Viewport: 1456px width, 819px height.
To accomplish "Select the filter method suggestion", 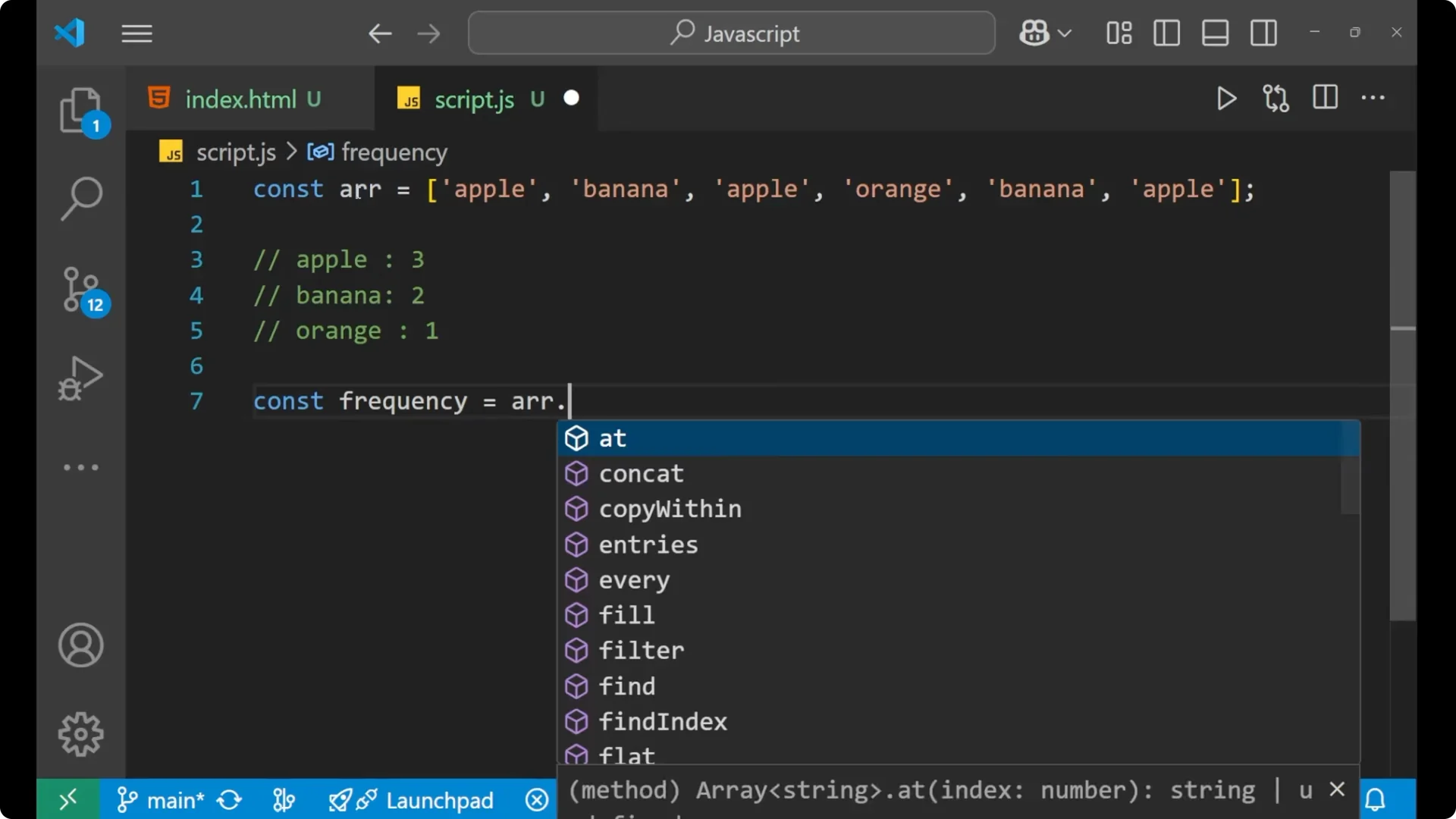I will click(x=641, y=650).
